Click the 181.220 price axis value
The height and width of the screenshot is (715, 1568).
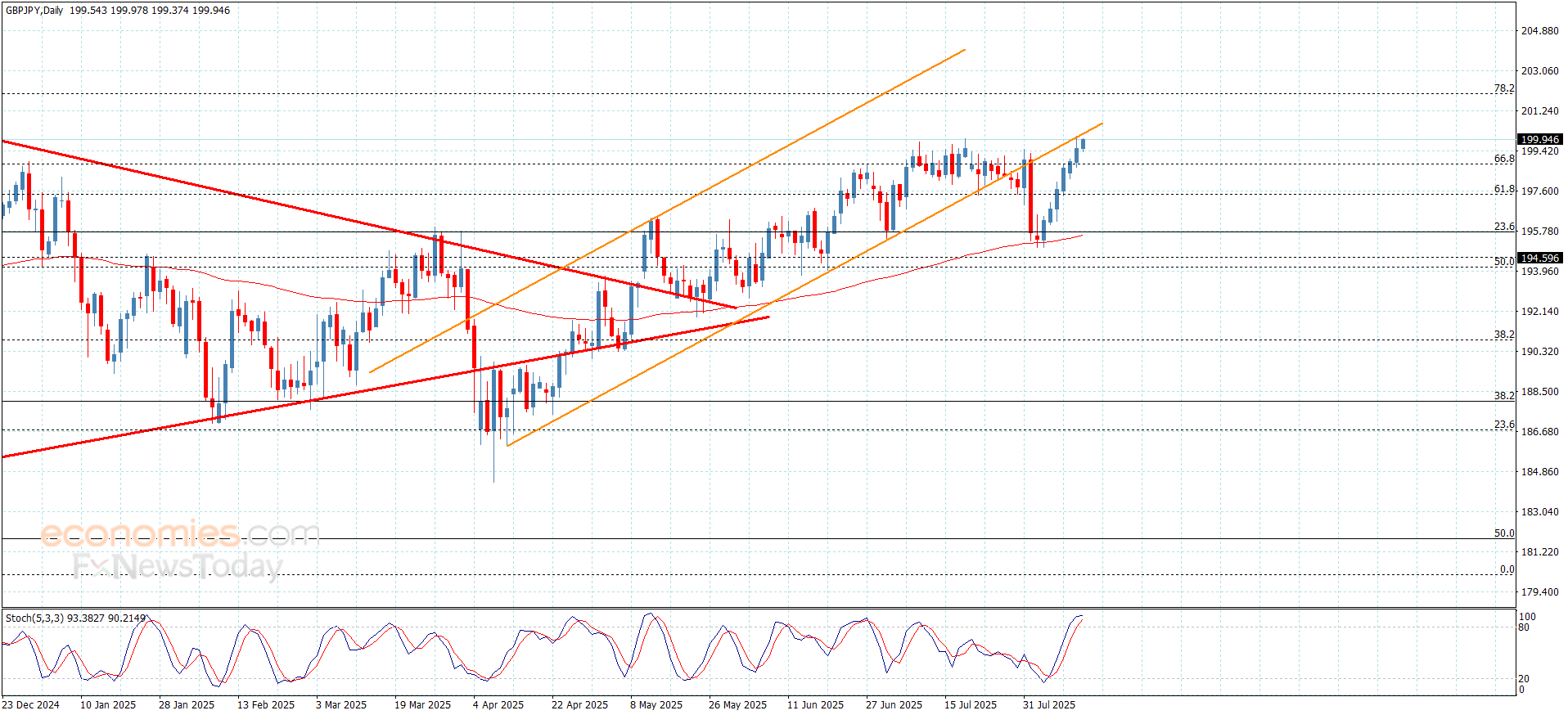tap(1539, 552)
